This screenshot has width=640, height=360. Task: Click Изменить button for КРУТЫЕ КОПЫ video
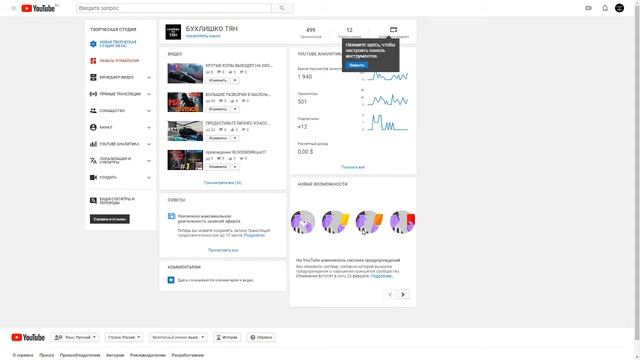pos(218,80)
